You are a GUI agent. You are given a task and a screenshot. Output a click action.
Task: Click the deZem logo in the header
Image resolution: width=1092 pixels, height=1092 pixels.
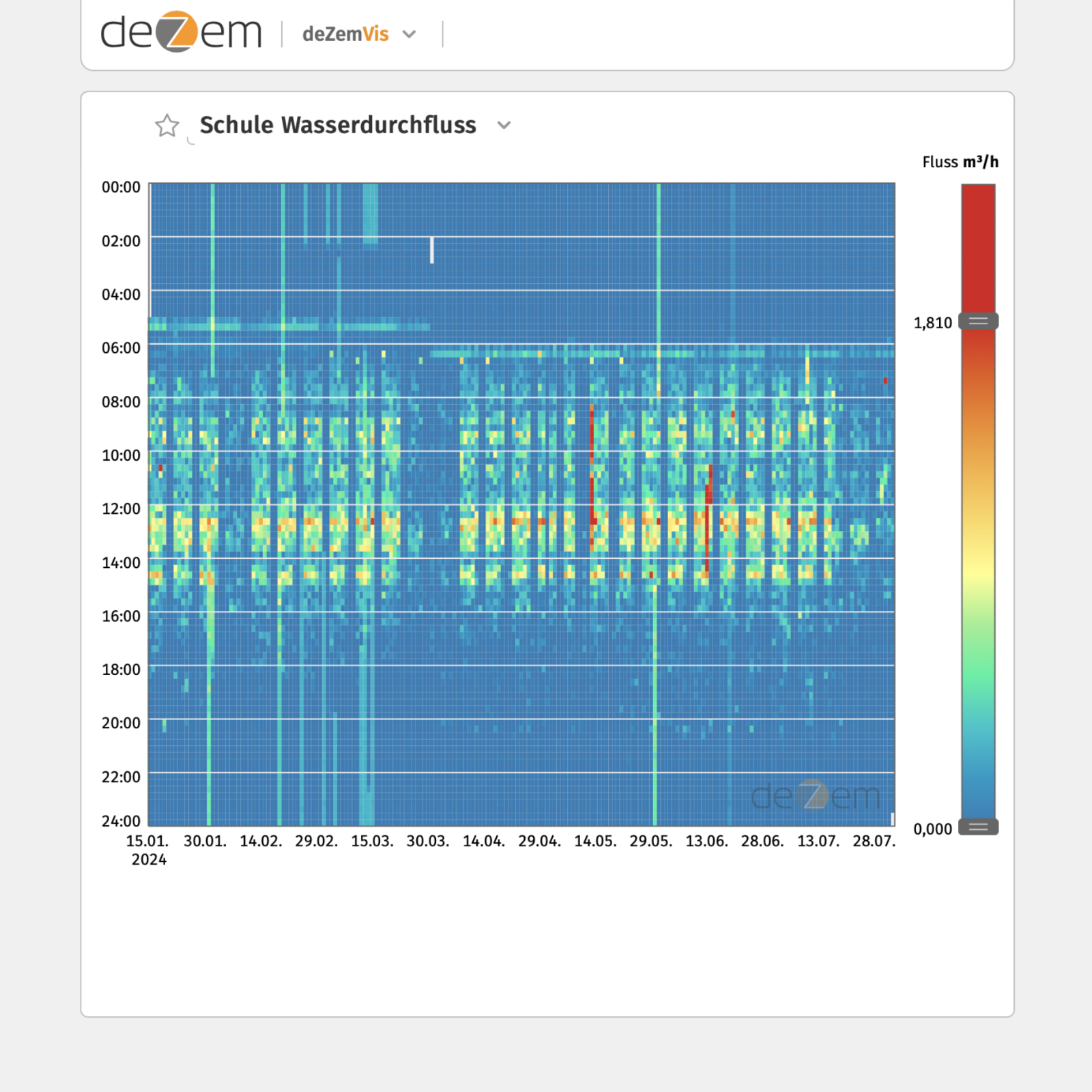coord(181,32)
